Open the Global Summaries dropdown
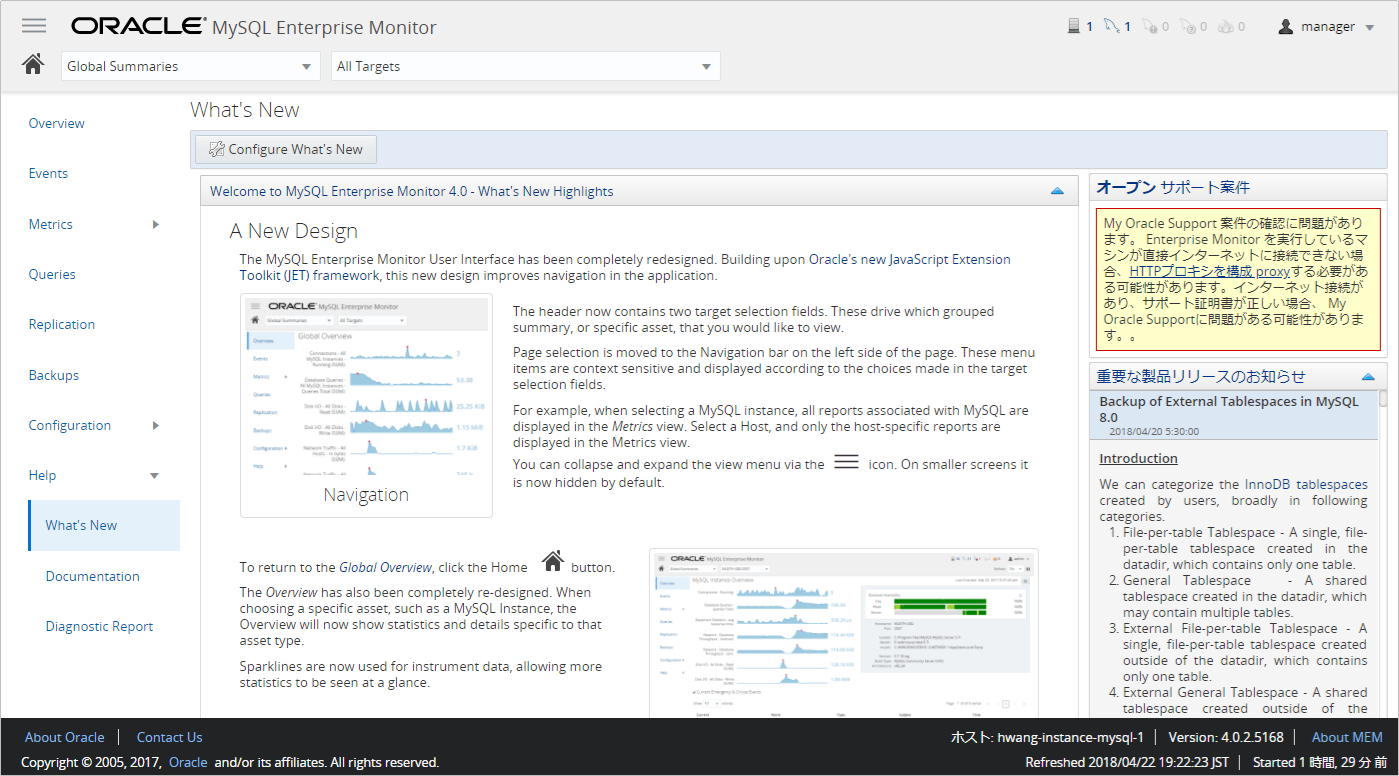The image size is (1399, 776). (191, 66)
